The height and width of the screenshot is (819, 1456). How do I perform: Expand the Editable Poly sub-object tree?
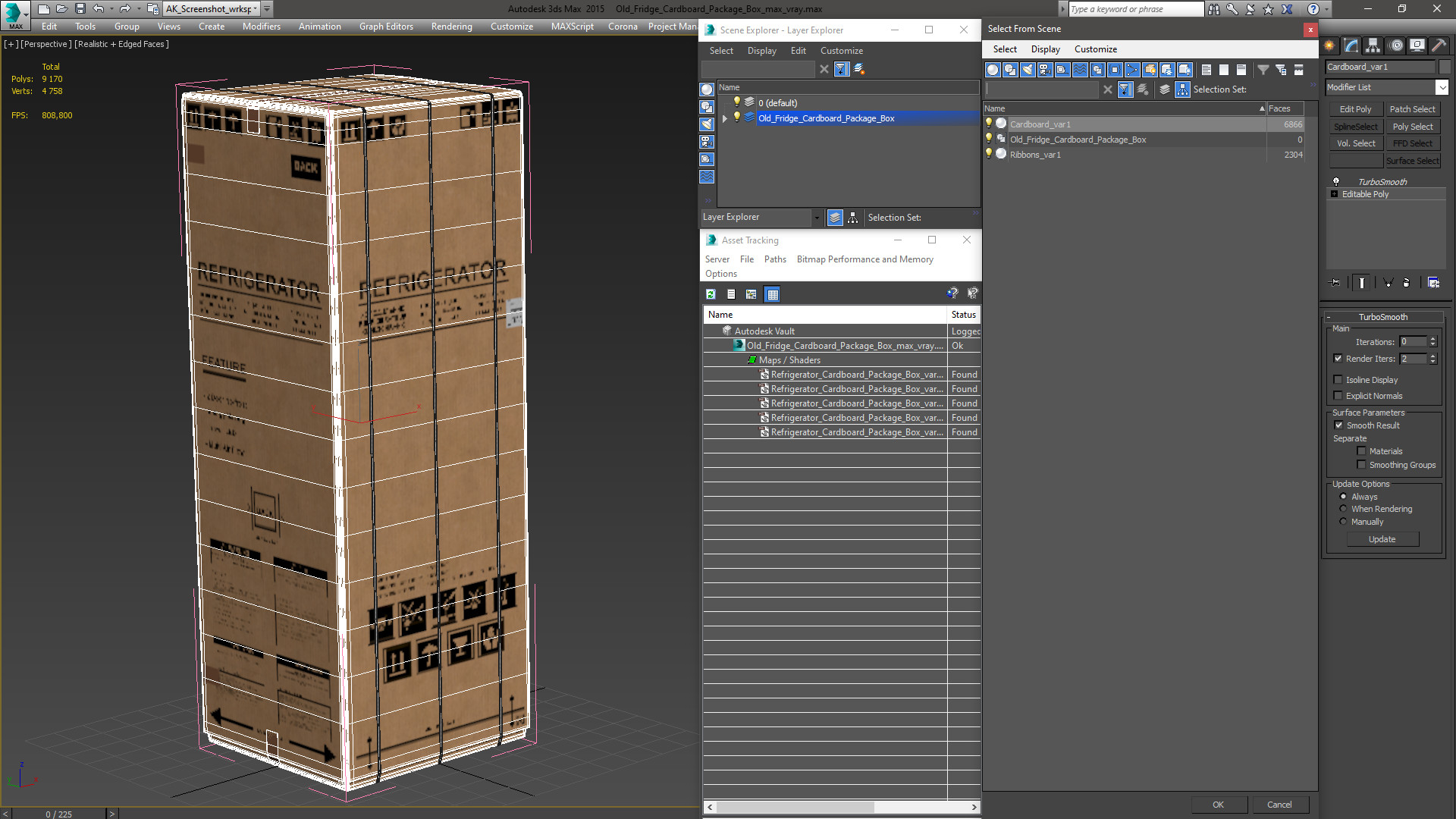tap(1334, 194)
